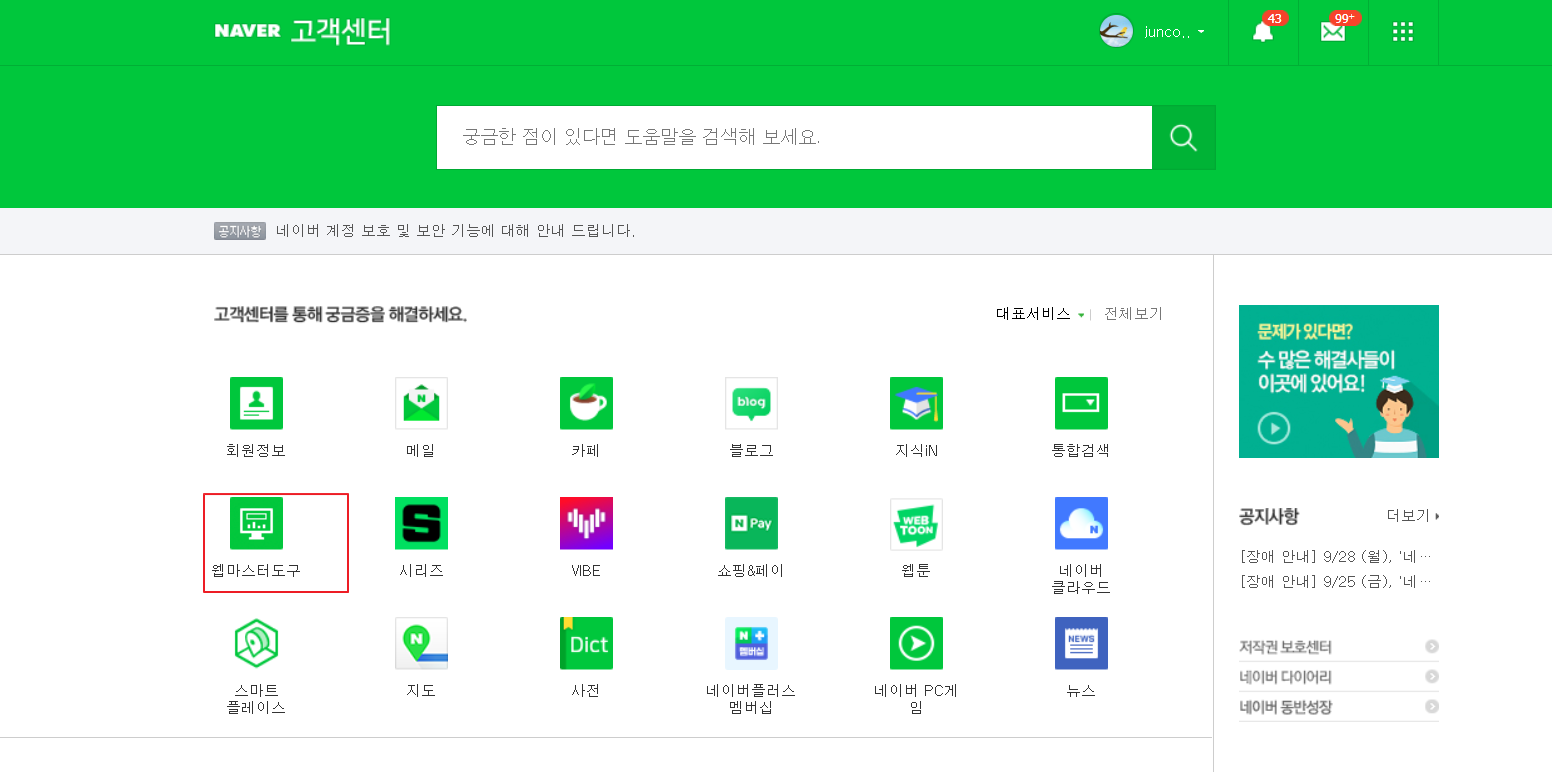Open the mail envelope icon in header
1552x772 pixels.
[x=1333, y=32]
